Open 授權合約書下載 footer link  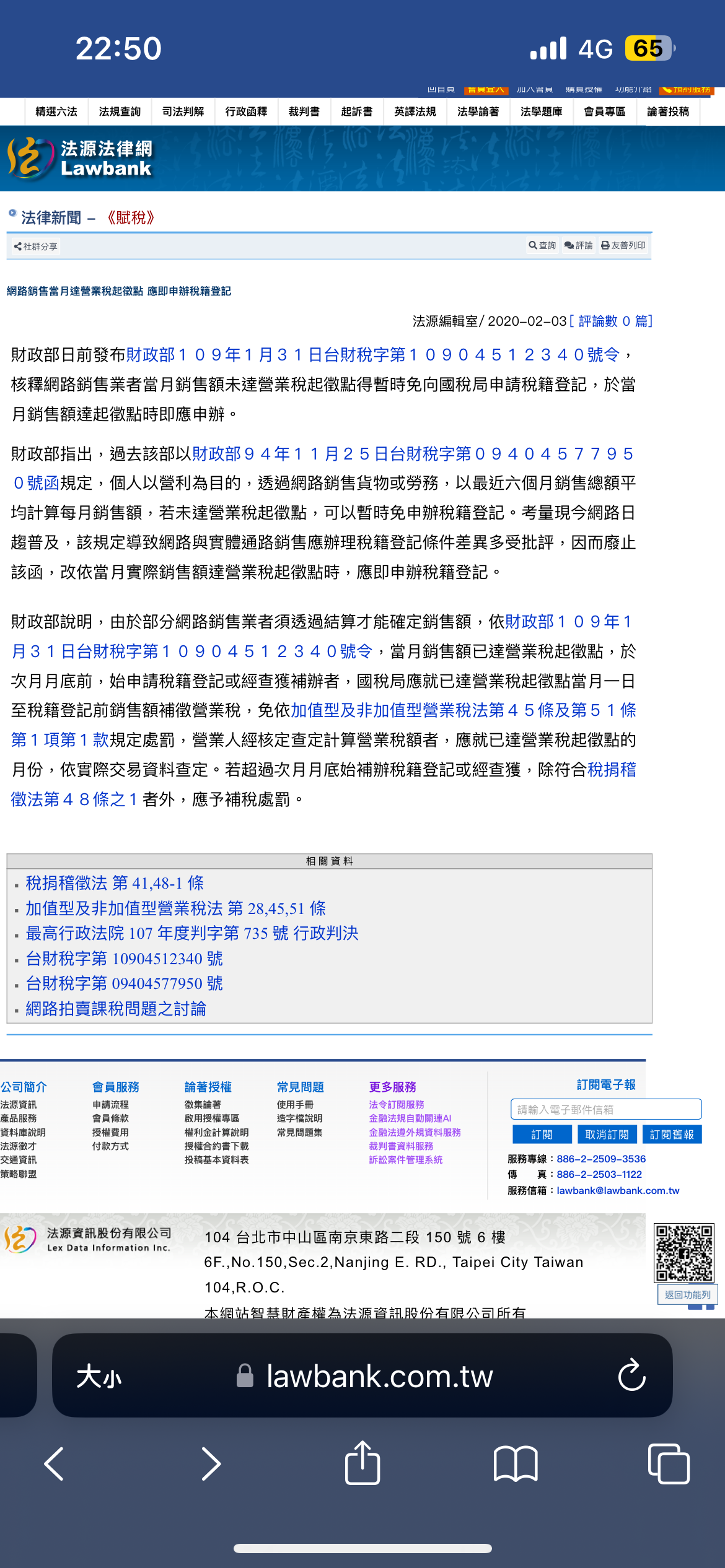click(216, 1146)
